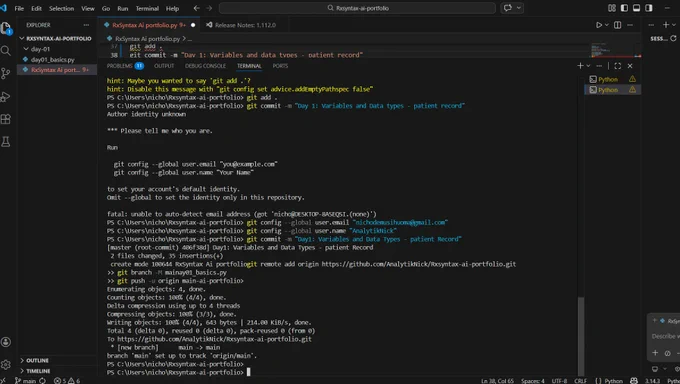The height and width of the screenshot is (384, 680).
Task: Click Ln 38, Col 65 cursor position
Action: (497, 381)
